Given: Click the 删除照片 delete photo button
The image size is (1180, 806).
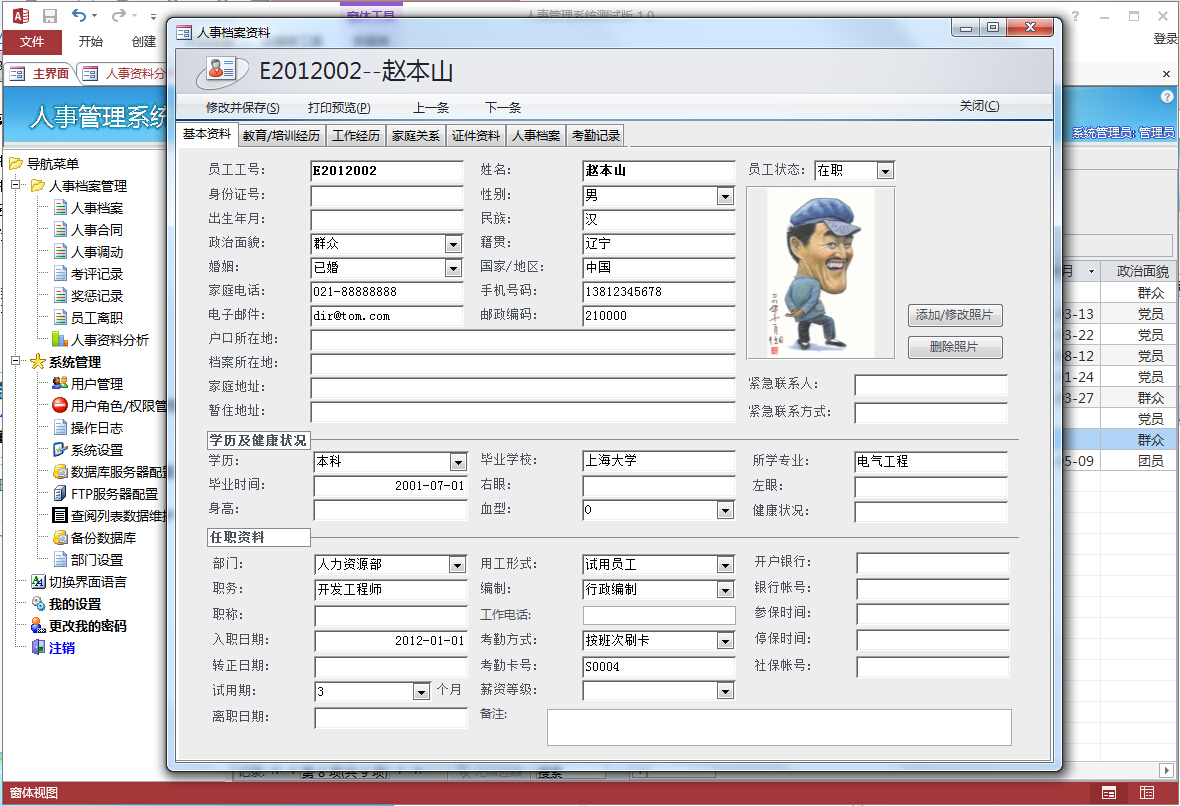Looking at the screenshot, I should (x=954, y=346).
